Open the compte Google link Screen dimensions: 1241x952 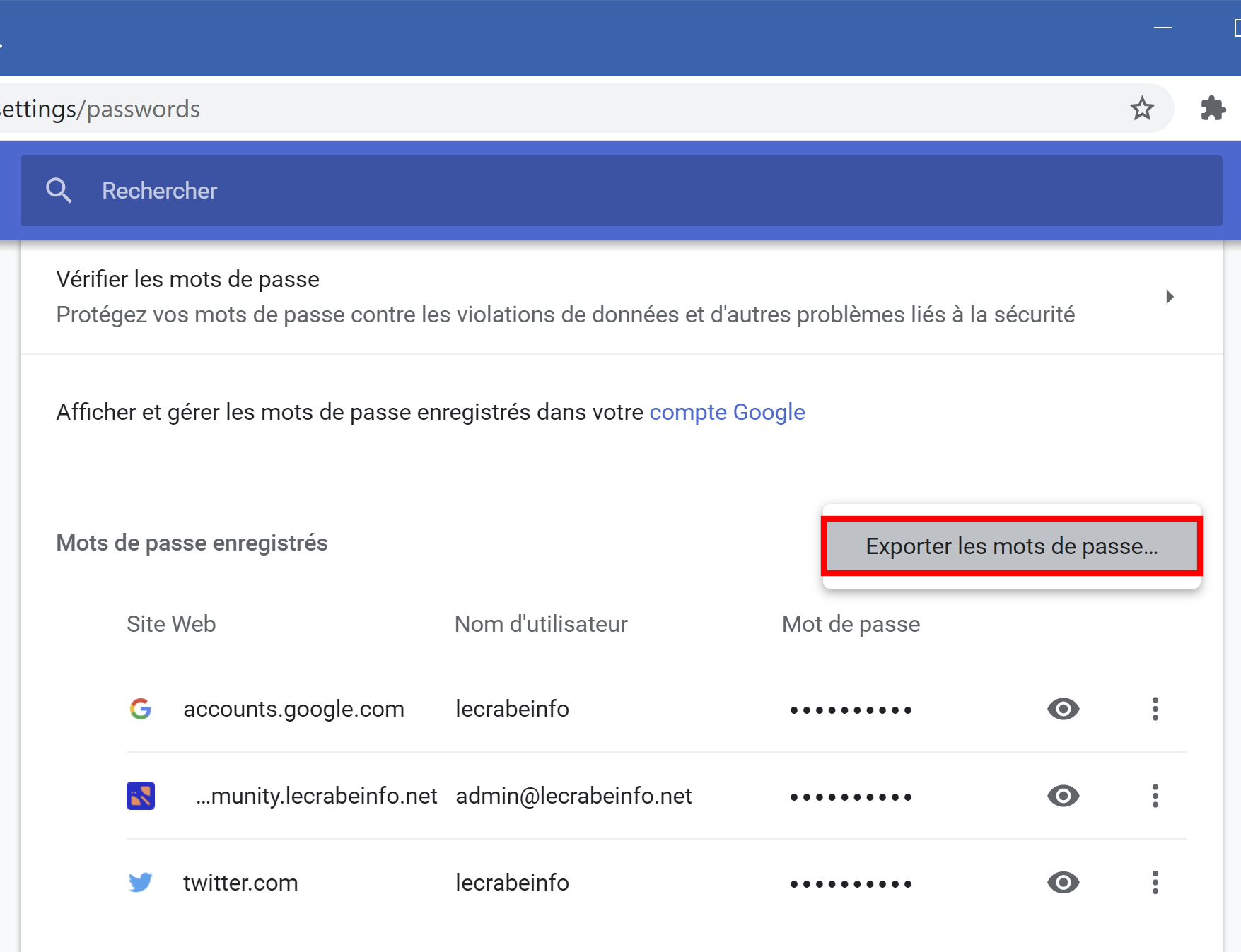[x=727, y=412]
